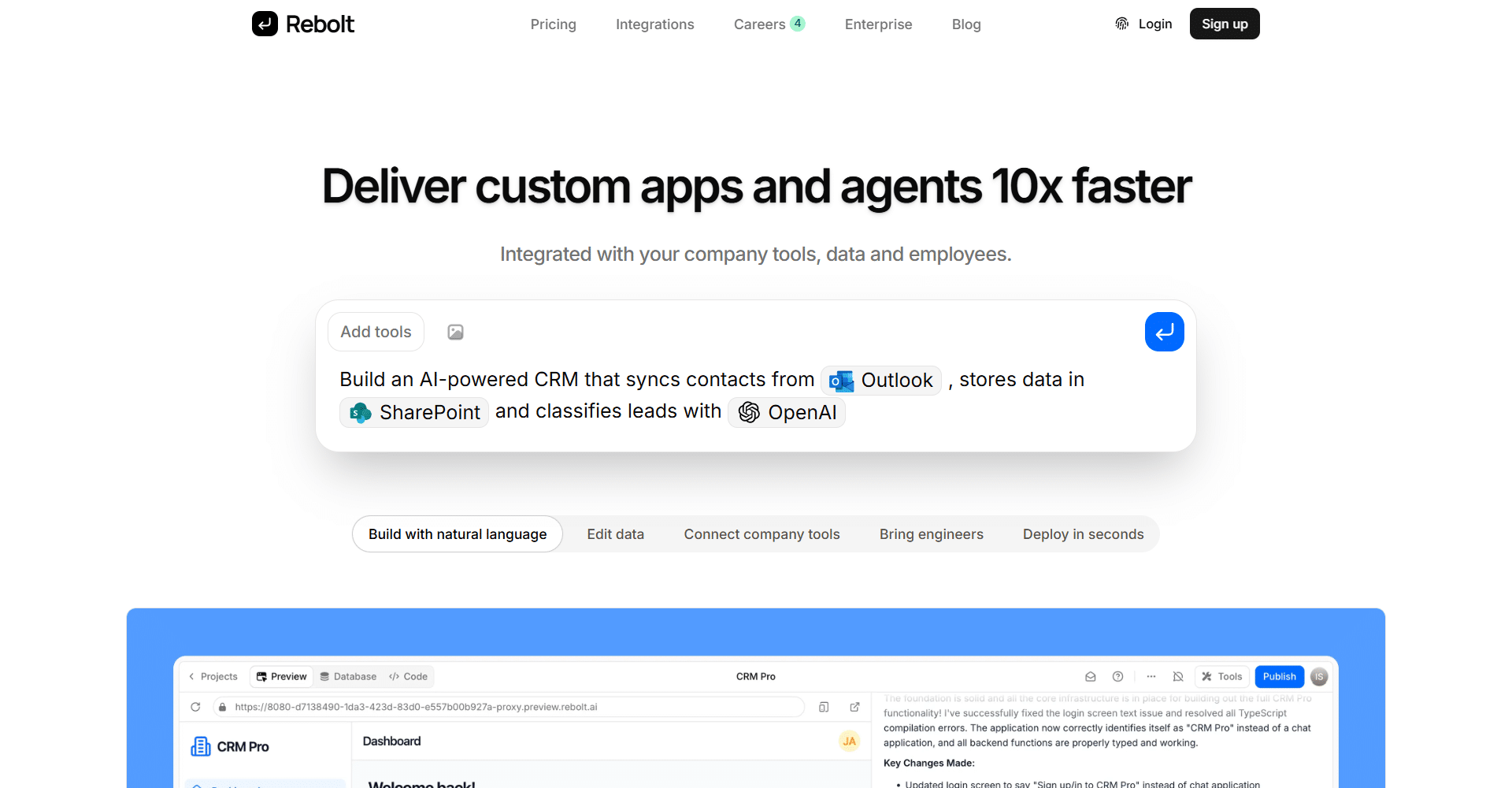Open the Tools menu in app toolbar
The image size is (1512, 788).
(1221, 676)
